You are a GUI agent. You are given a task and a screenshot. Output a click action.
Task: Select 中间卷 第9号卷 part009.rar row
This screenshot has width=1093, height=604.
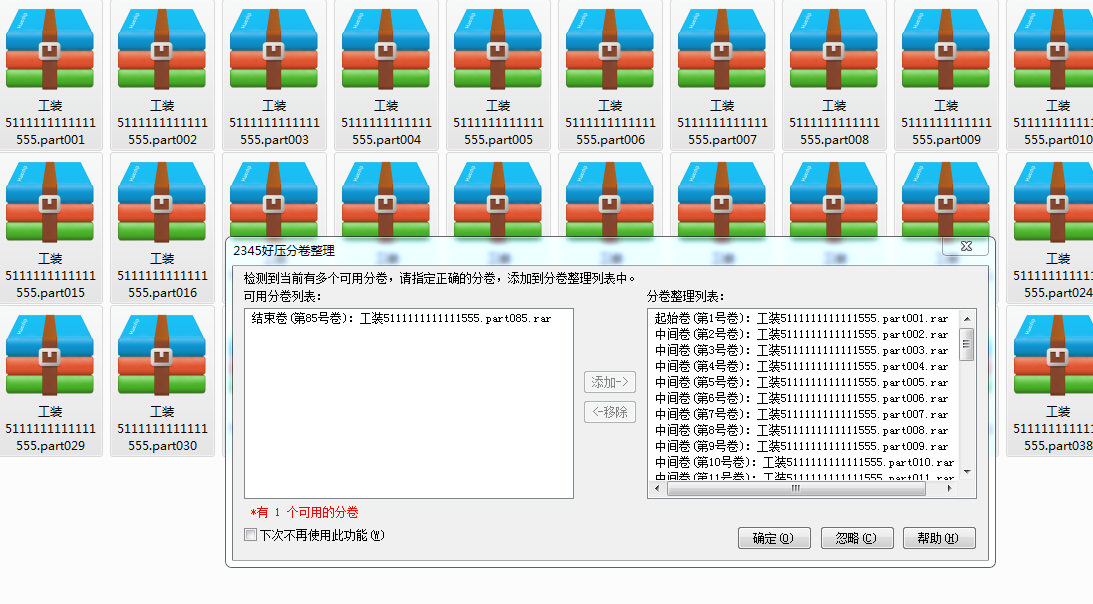[802, 447]
